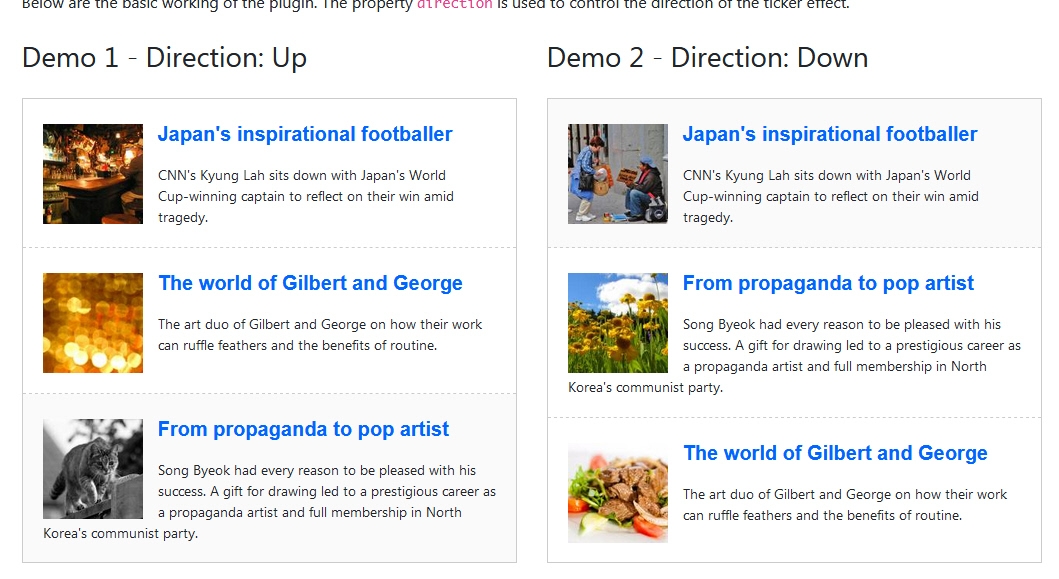This screenshot has height=579, width=1059.
Task: Open "Japan's inspirational footballer" link in Demo 1
Action: click(305, 134)
